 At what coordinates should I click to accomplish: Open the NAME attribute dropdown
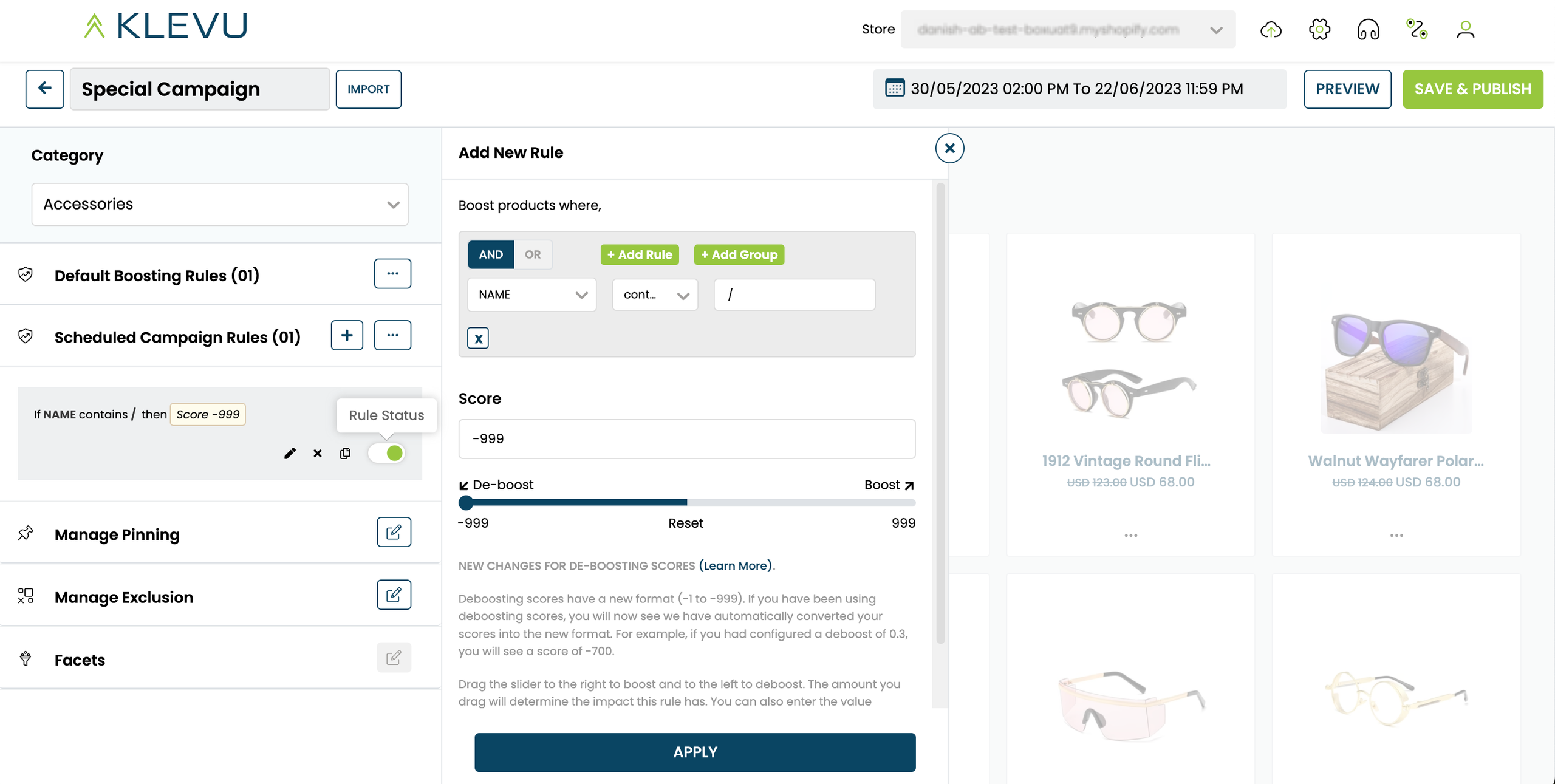point(532,295)
